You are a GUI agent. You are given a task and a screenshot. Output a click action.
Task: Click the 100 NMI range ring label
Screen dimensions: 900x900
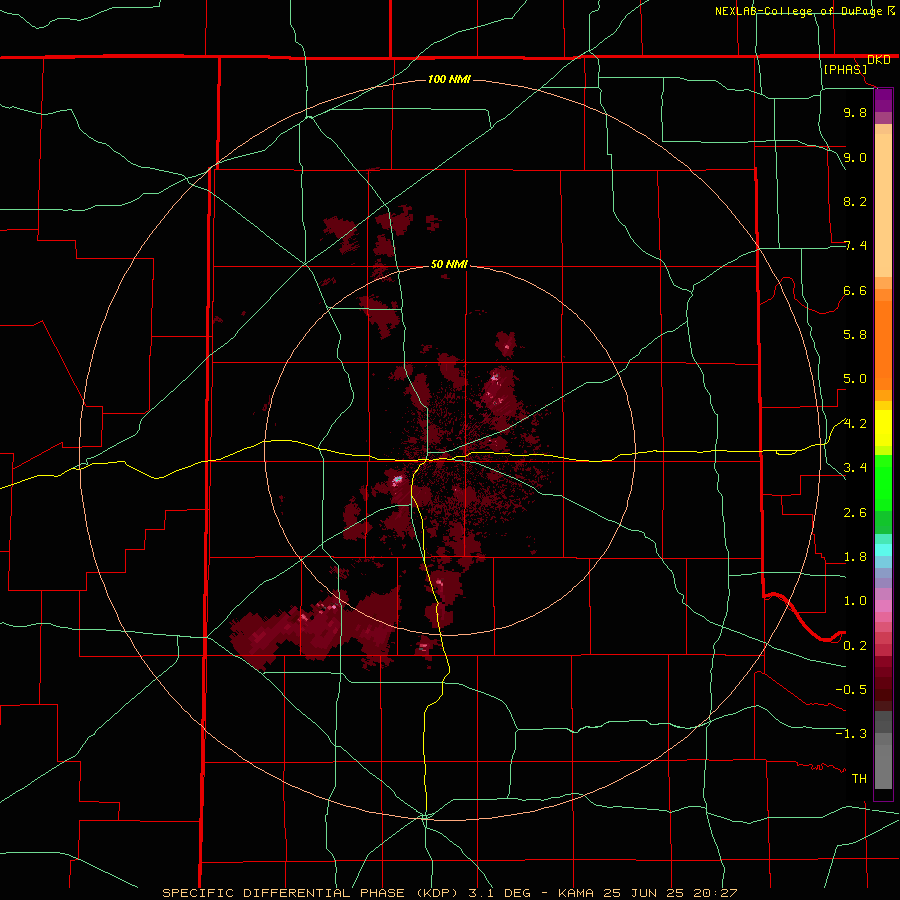click(449, 79)
